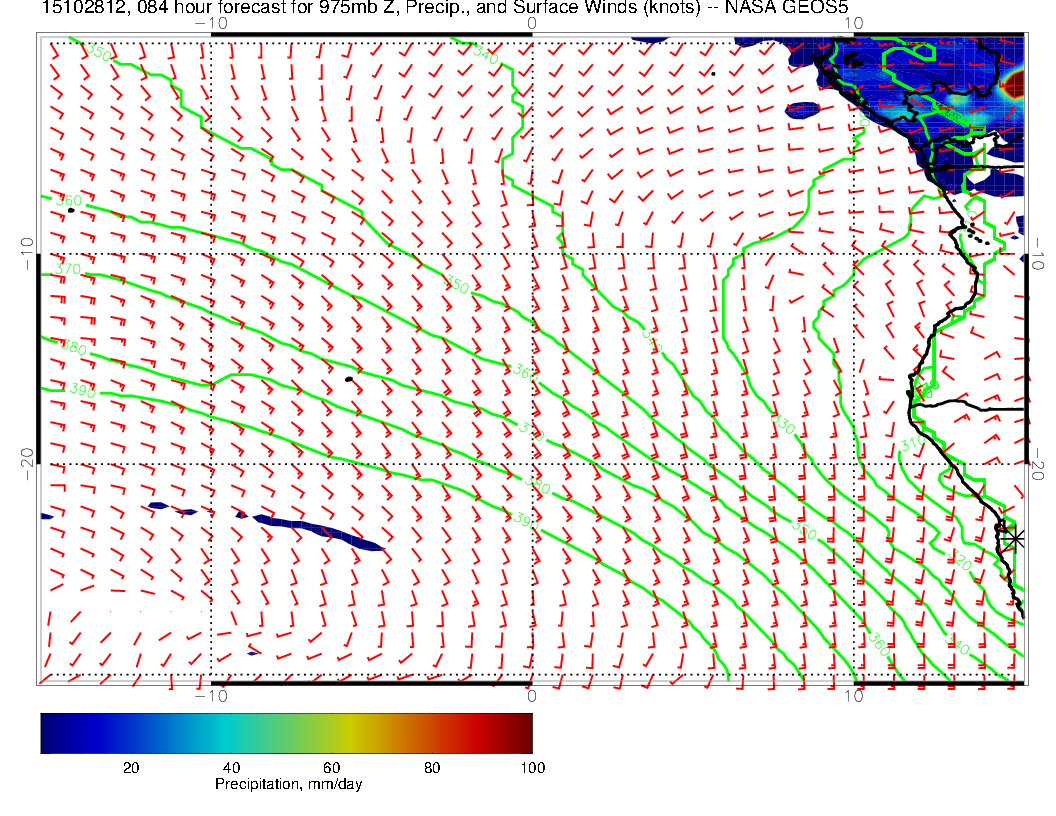Click the 0 longitude label on the bottom axis

point(531,697)
